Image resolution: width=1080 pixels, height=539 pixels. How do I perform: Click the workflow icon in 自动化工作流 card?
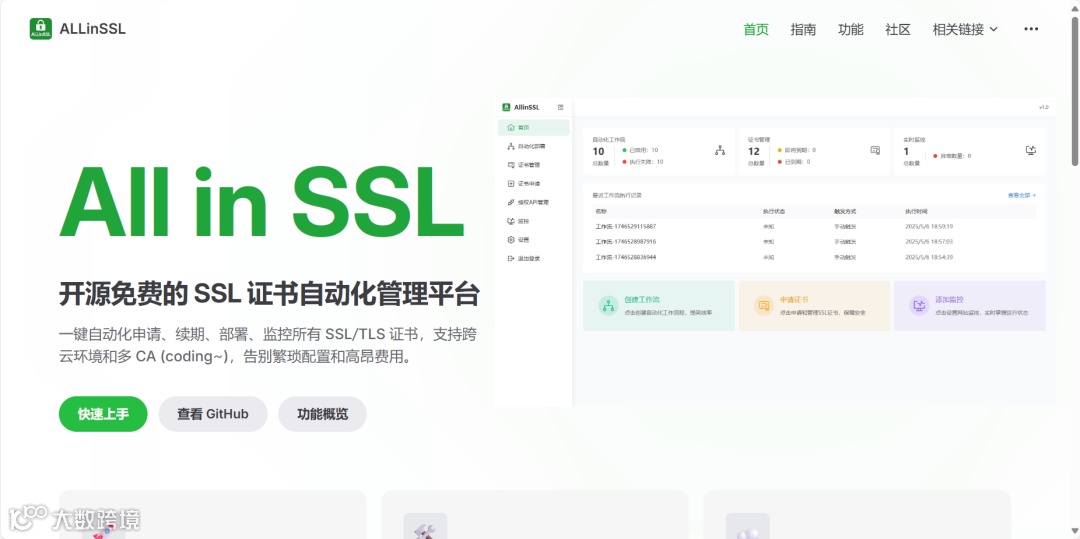(x=720, y=150)
